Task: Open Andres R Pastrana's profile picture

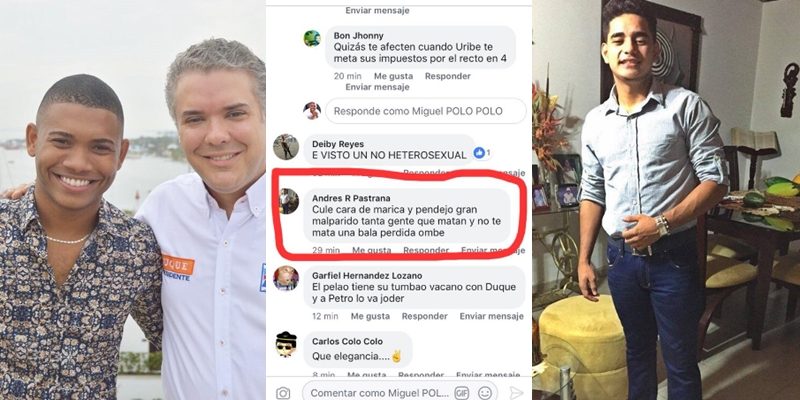Action: pos(289,201)
